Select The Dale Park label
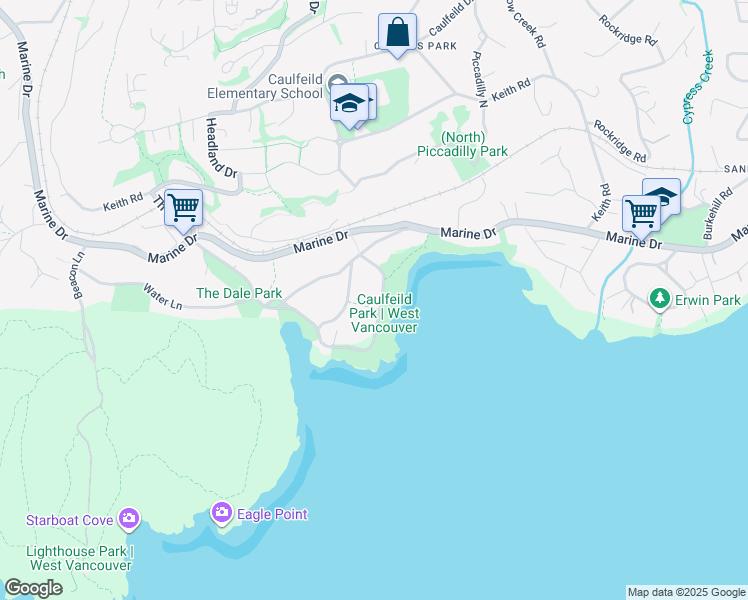This screenshot has width=748, height=600. point(239,293)
